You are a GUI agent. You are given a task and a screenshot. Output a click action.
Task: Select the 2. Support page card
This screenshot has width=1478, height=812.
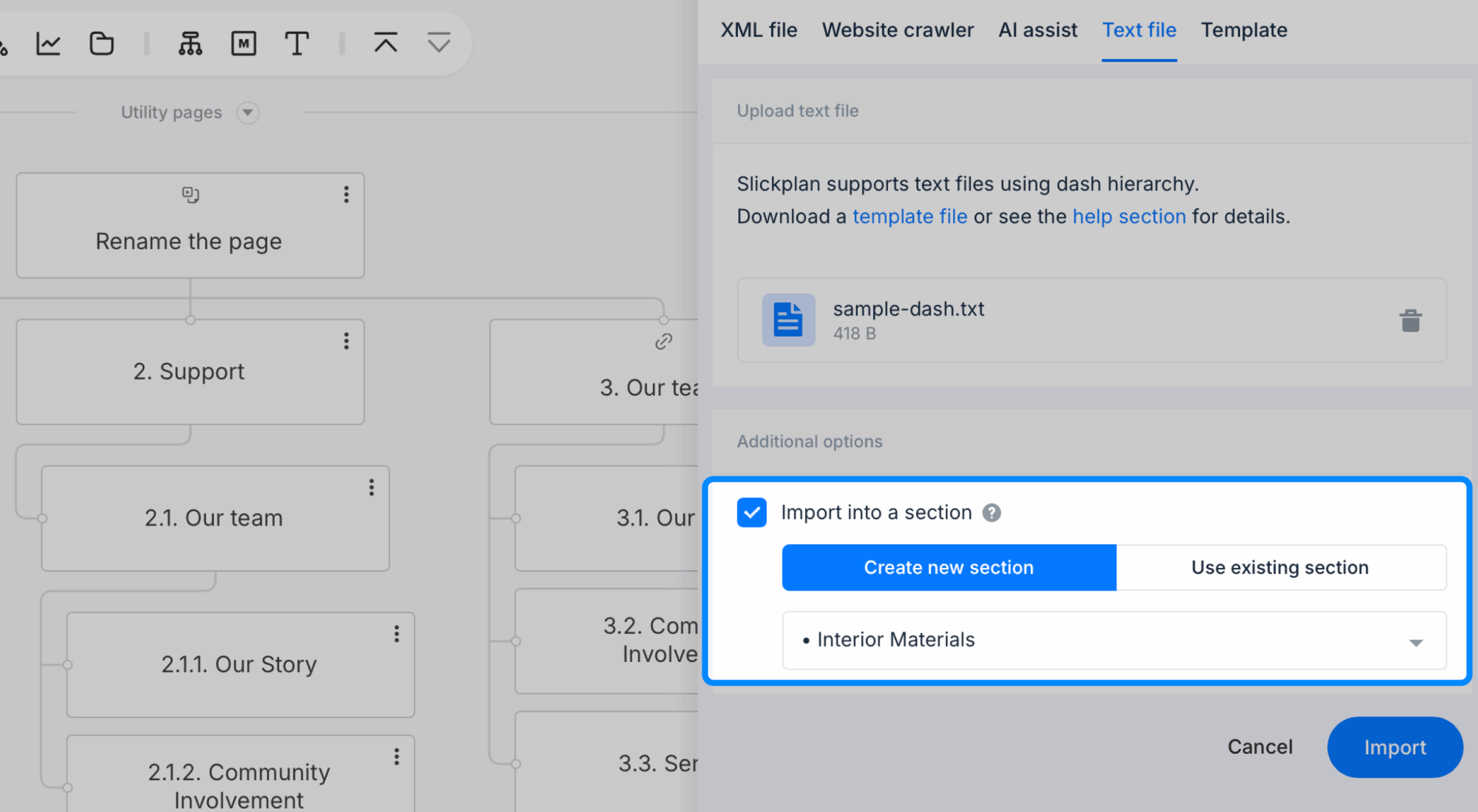(x=191, y=372)
